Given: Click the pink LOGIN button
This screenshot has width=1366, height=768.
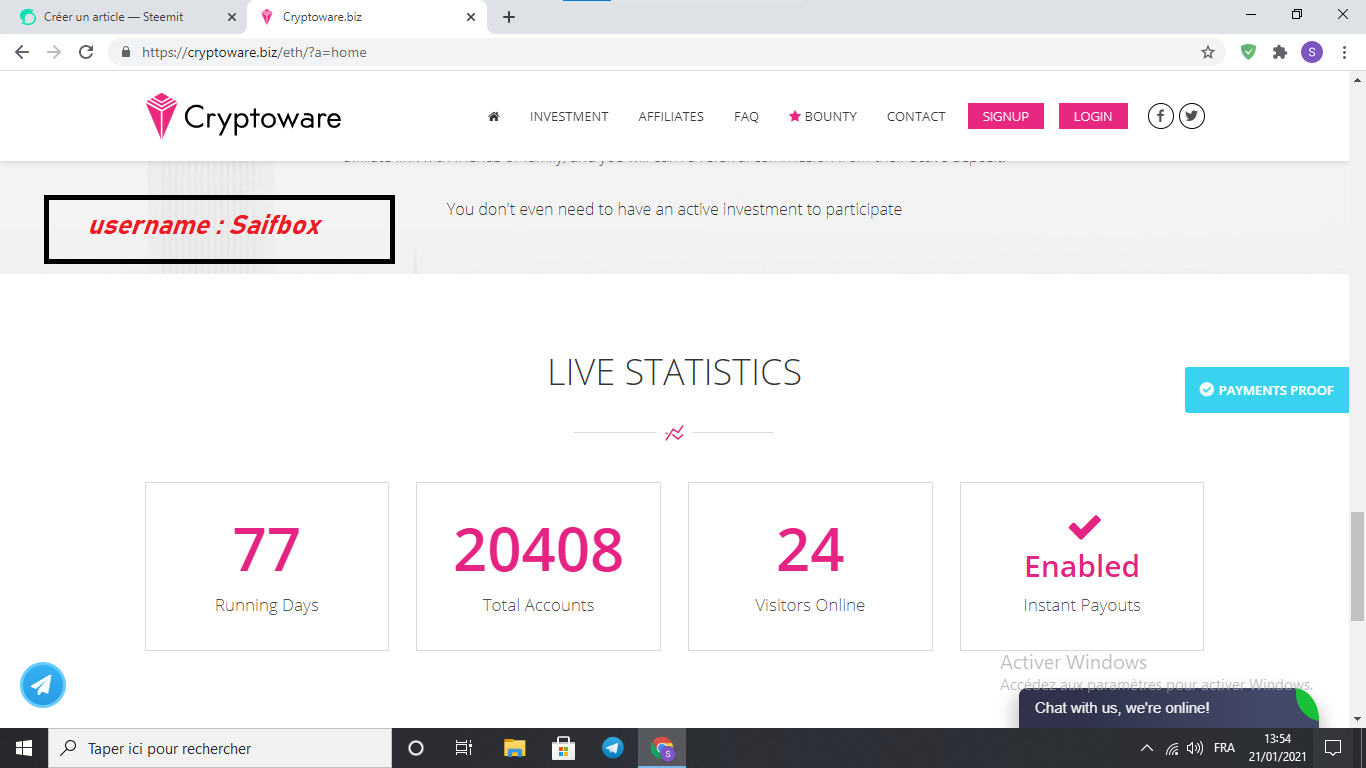Looking at the screenshot, I should (x=1093, y=116).
